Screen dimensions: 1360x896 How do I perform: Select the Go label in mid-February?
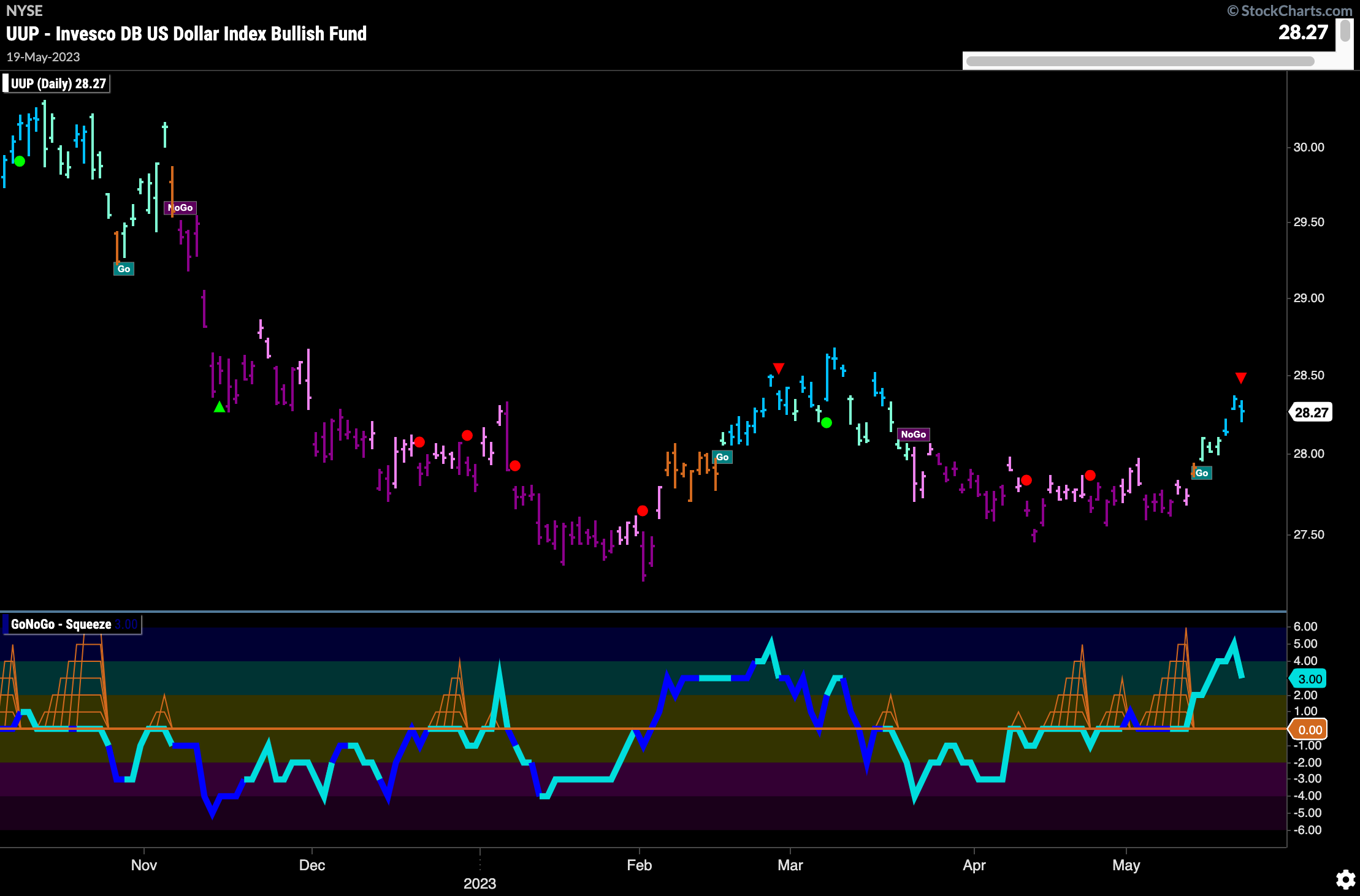point(722,457)
